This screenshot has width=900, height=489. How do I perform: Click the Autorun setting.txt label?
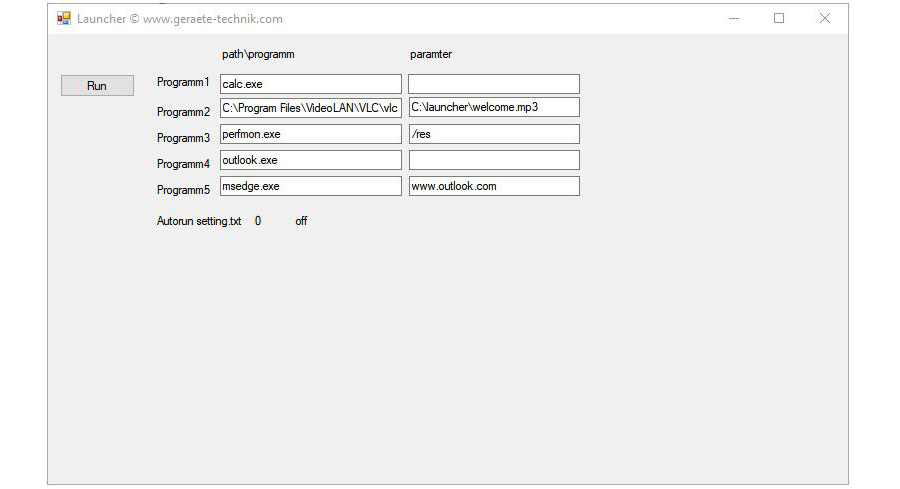[199, 221]
